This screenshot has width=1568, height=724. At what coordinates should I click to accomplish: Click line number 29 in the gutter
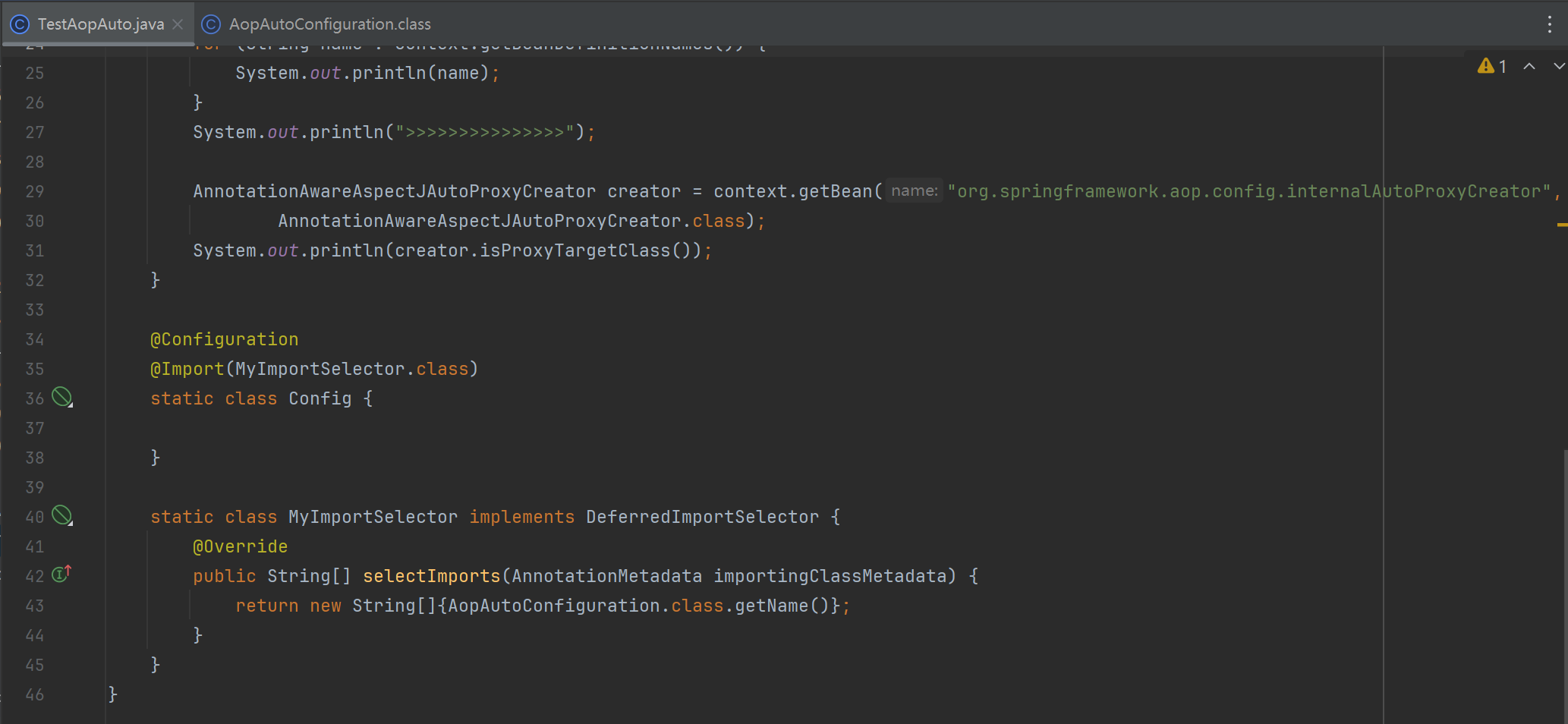pyautogui.click(x=35, y=191)
